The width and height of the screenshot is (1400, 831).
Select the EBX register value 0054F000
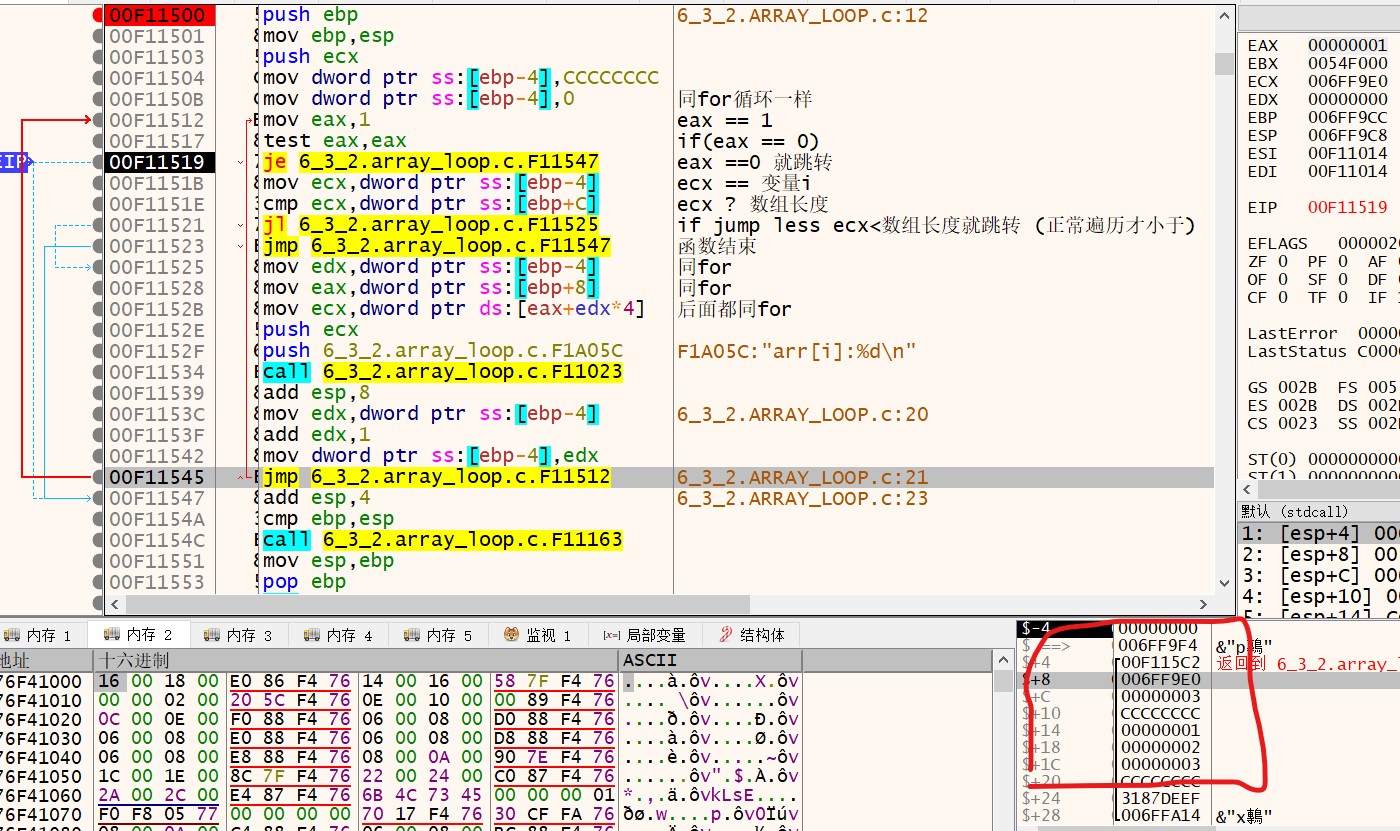[1348, 63]
